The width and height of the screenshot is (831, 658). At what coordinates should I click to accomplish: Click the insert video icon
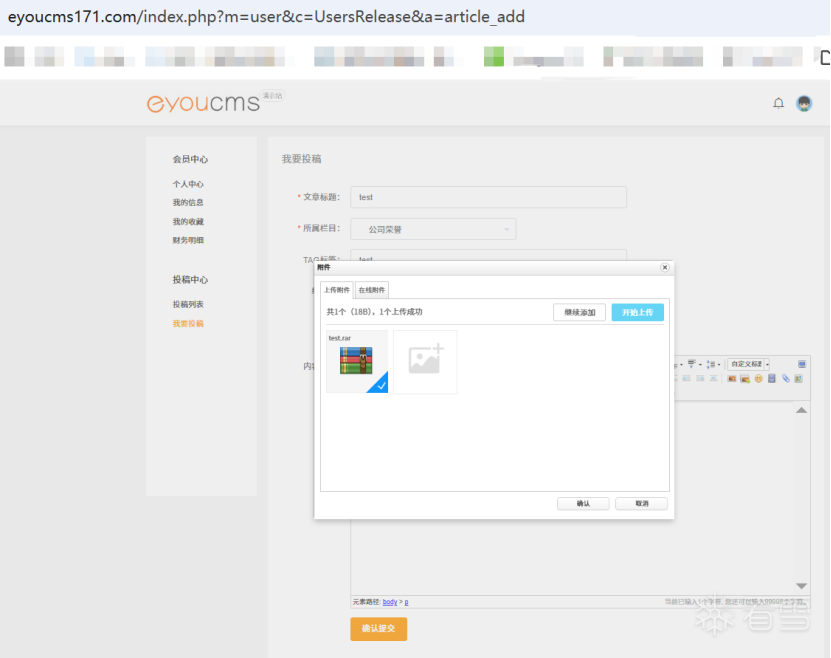point(772,378)
